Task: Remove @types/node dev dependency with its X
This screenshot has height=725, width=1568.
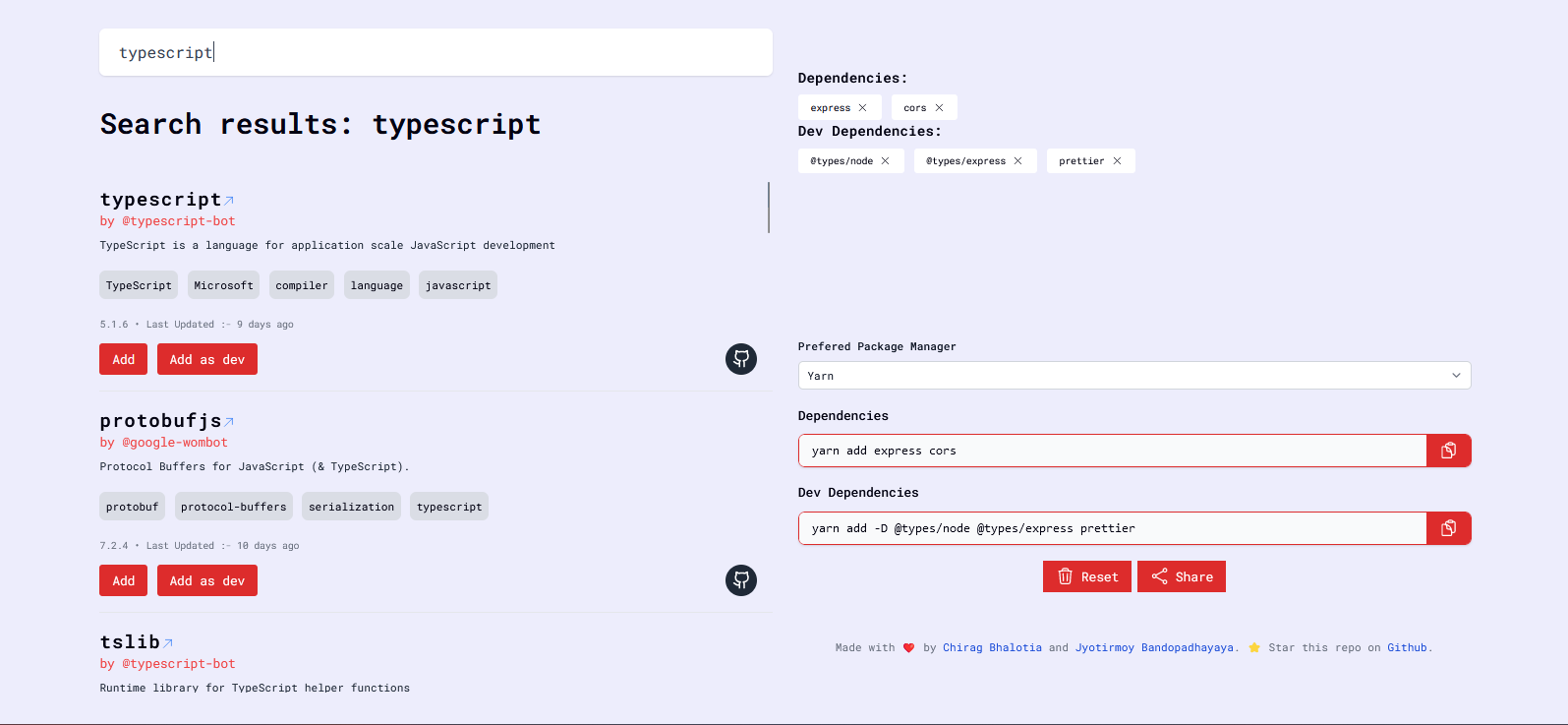Action: click(885, 161)
